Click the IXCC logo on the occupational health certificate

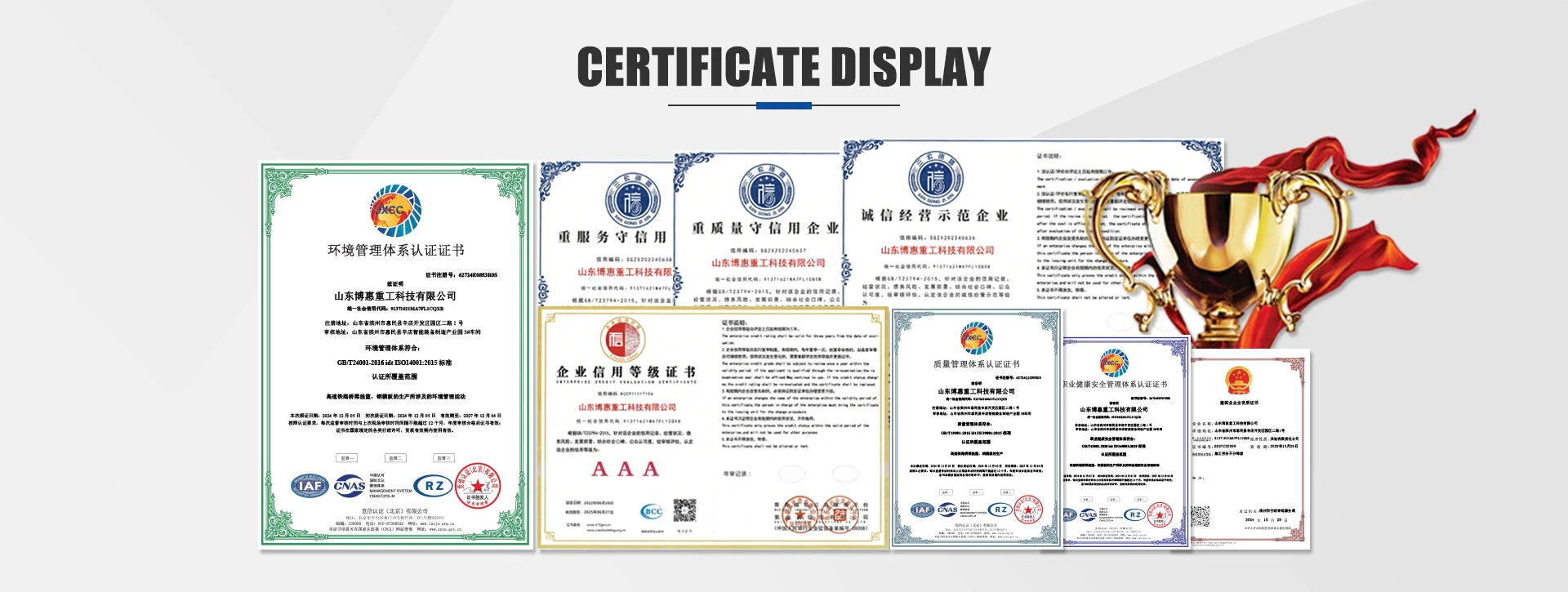point(1113,363)
